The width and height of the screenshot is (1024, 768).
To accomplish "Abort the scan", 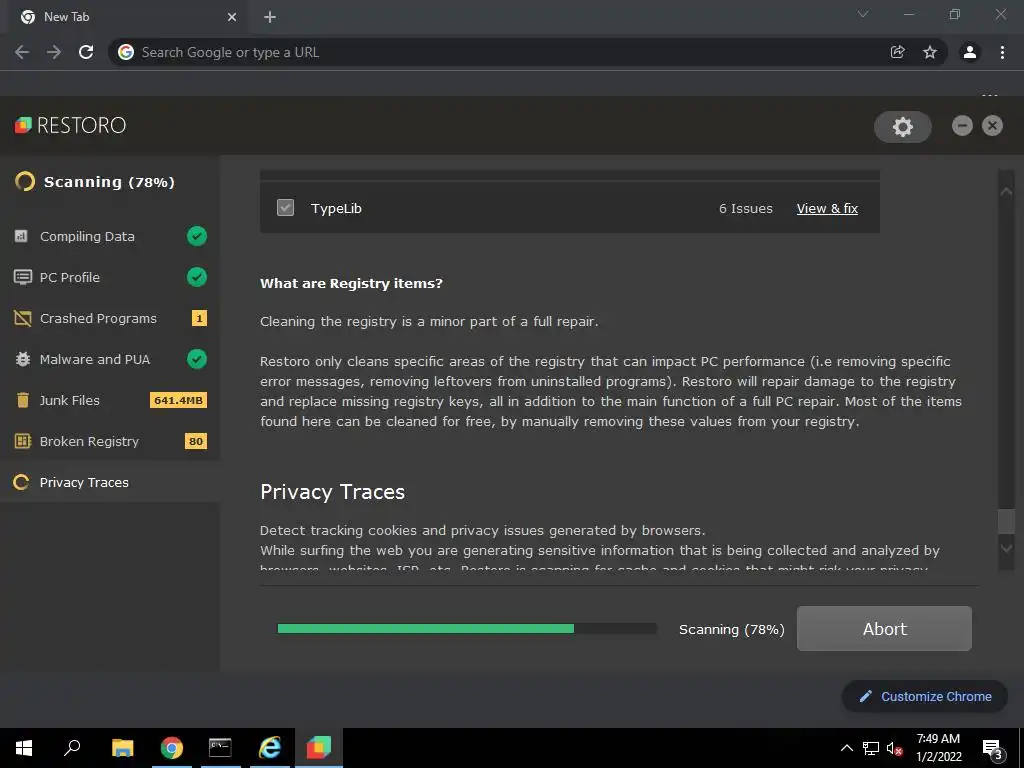I will click(884, 628).
